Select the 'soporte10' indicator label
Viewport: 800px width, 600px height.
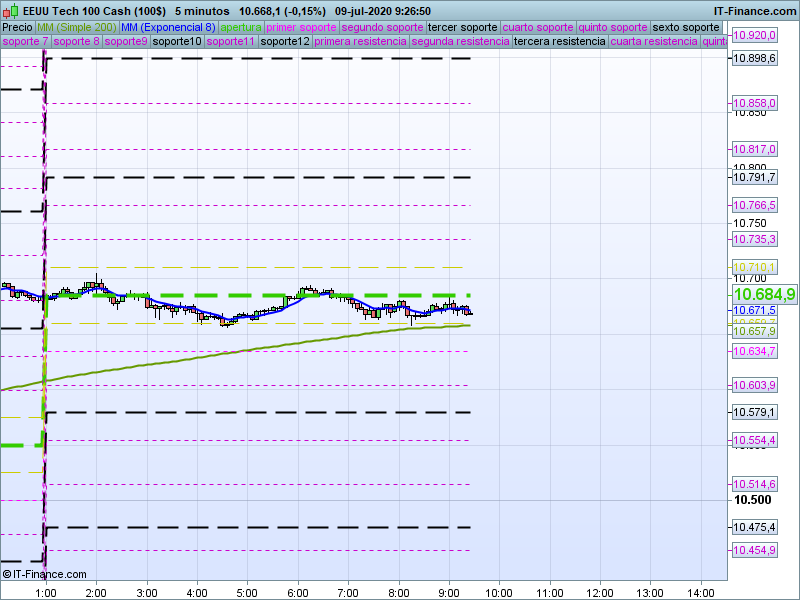point(177,42)
